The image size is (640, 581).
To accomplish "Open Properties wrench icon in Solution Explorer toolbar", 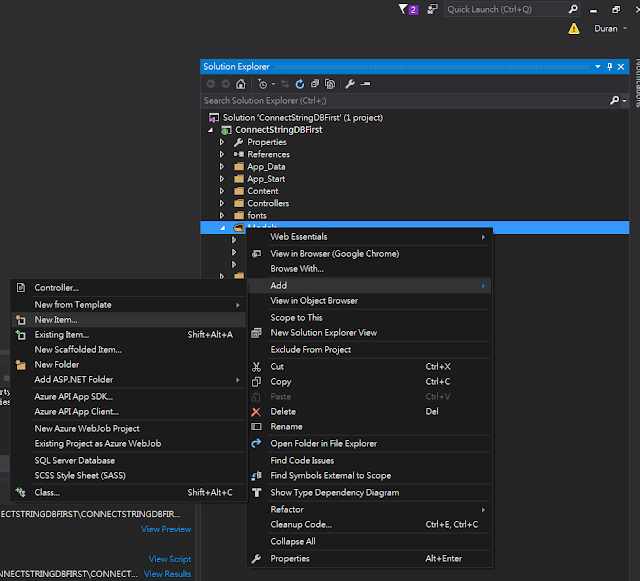I will (350, 84).
